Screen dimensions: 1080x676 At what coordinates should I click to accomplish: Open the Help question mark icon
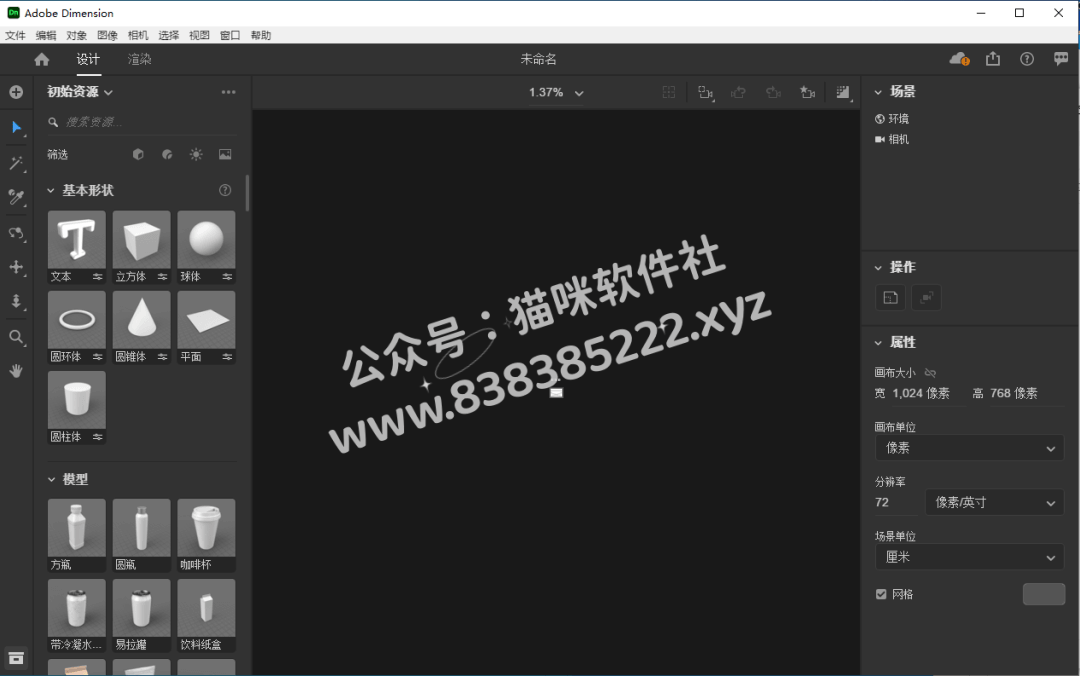click(1027, 59)
